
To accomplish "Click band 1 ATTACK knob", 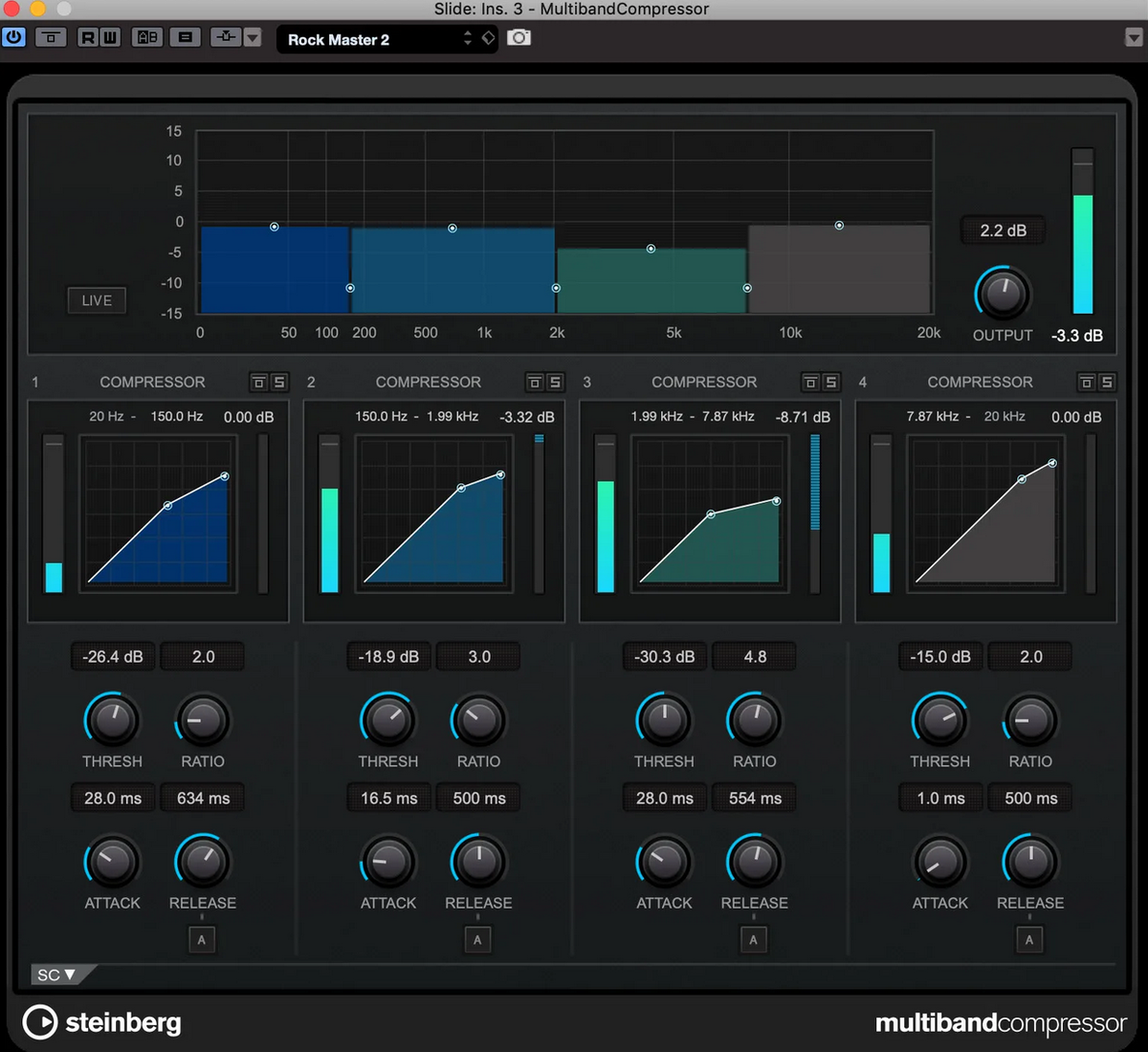I will 112,862.
